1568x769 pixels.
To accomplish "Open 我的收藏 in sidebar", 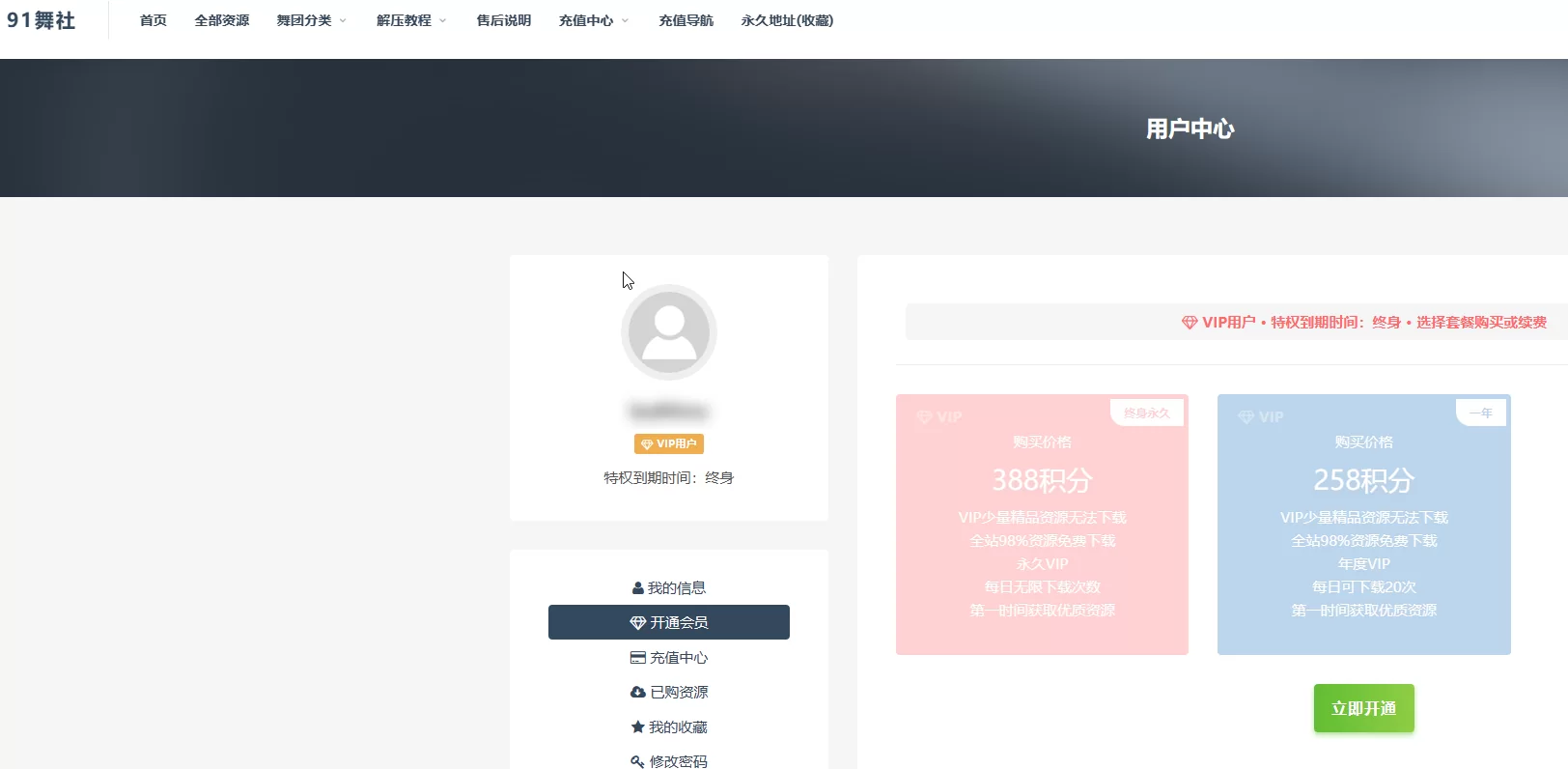I will [669, 726].
